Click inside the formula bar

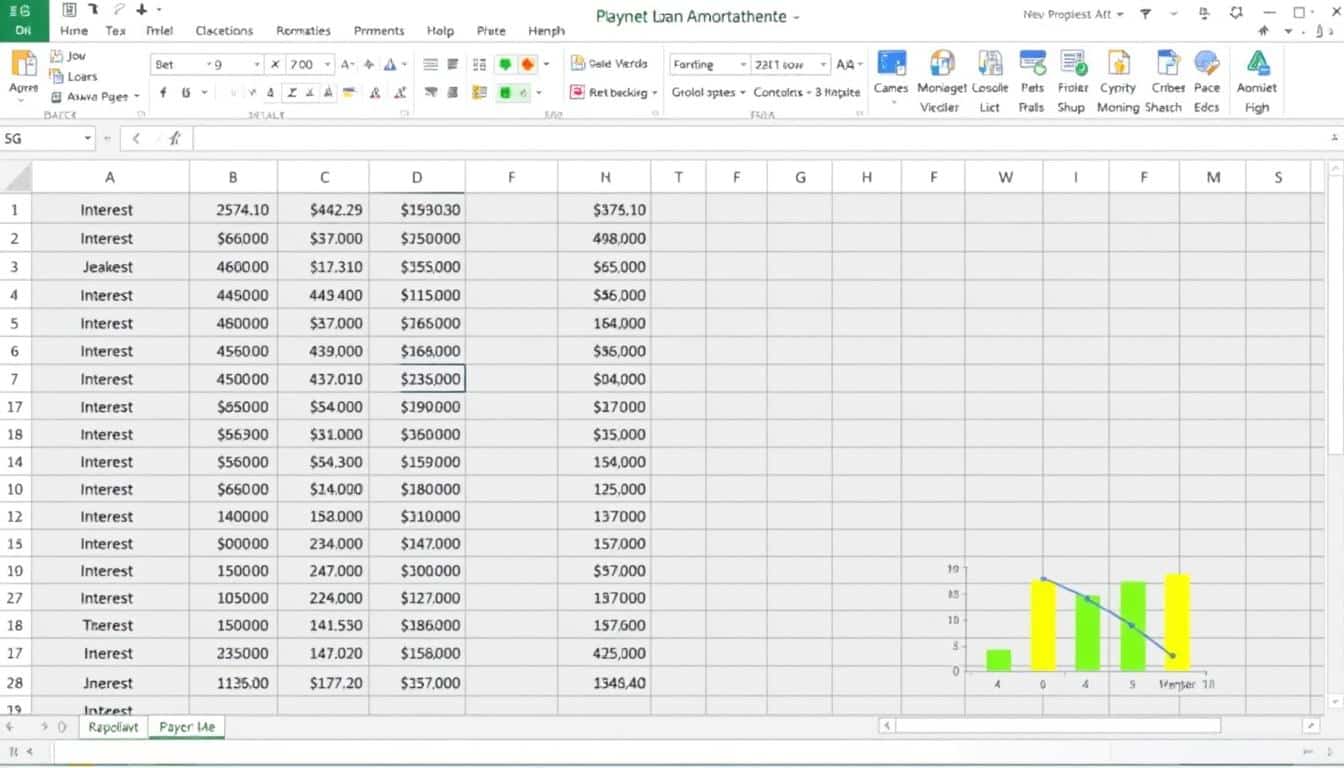coord(760,139)
